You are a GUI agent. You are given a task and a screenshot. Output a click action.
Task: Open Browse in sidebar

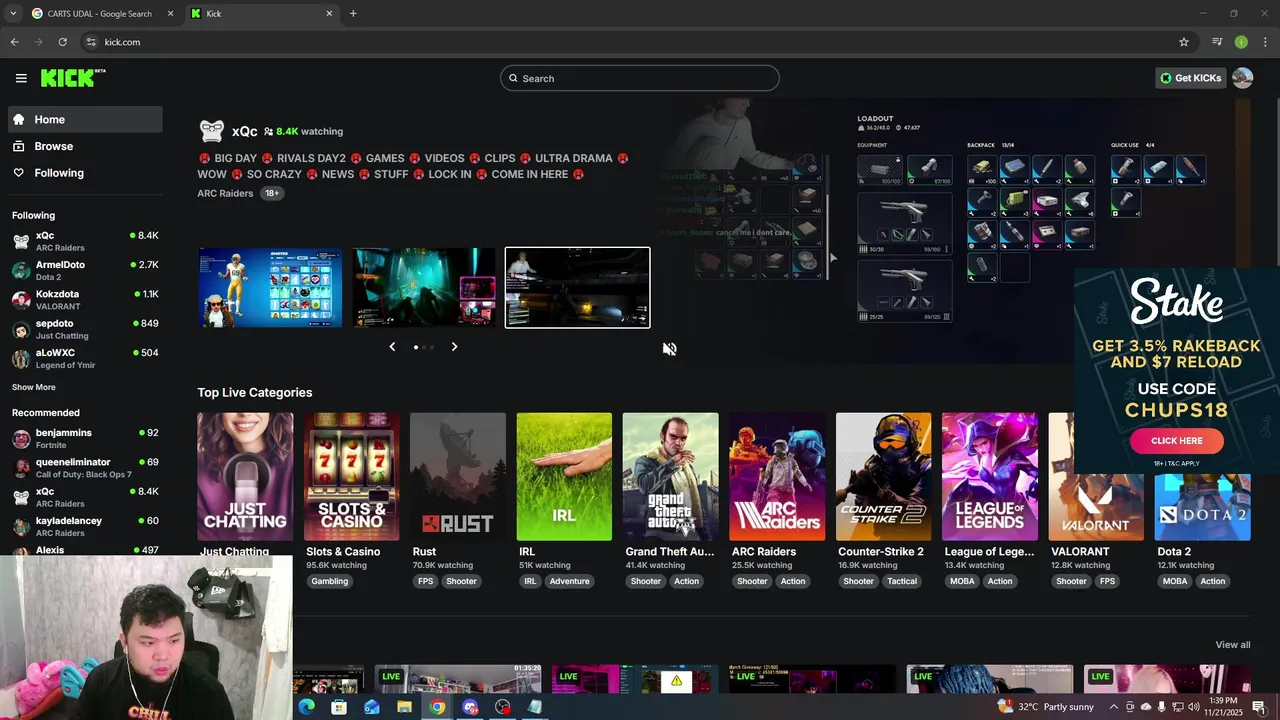coord(85,146)
